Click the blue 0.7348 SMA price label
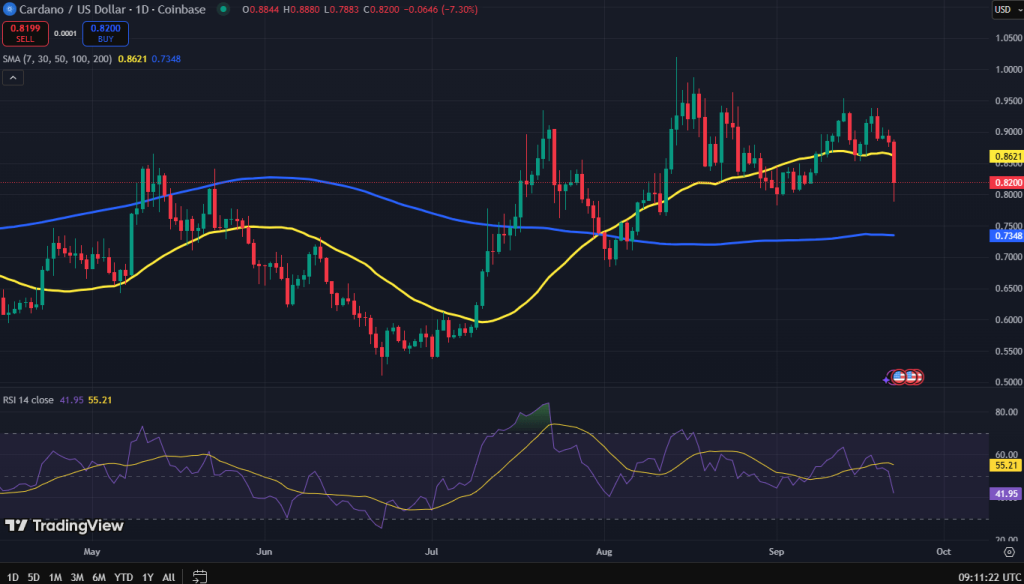This screenshot has width=1024, height=584. [x=1007, y=235]
